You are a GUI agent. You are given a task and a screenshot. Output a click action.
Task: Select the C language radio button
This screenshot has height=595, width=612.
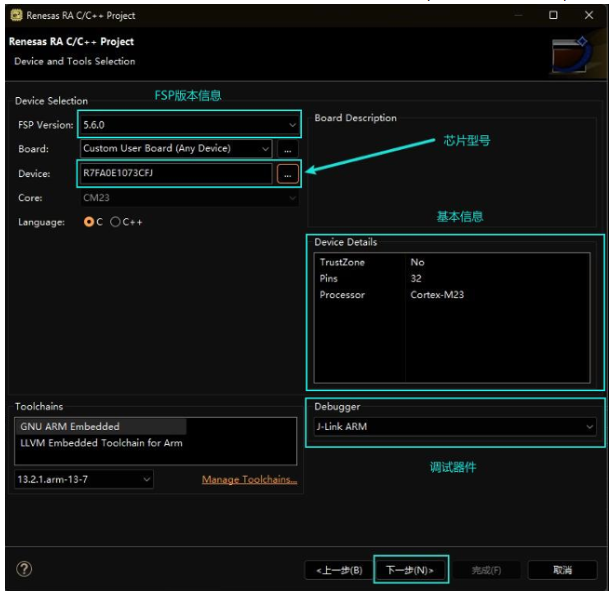(89, 222)
